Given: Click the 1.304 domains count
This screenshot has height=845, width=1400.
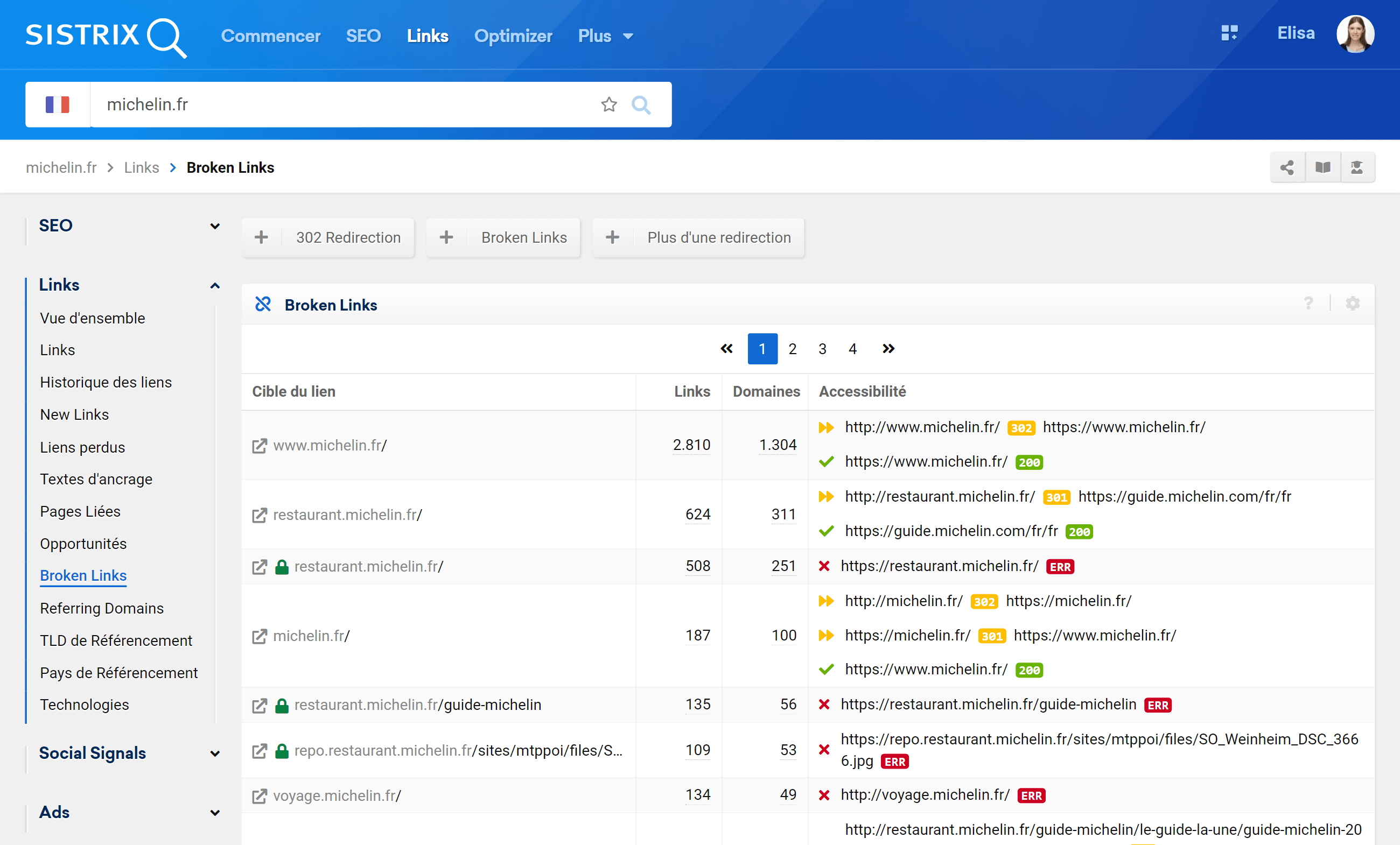Looking at the screenshot, I should pyautogui.click(x=778, y=445).
